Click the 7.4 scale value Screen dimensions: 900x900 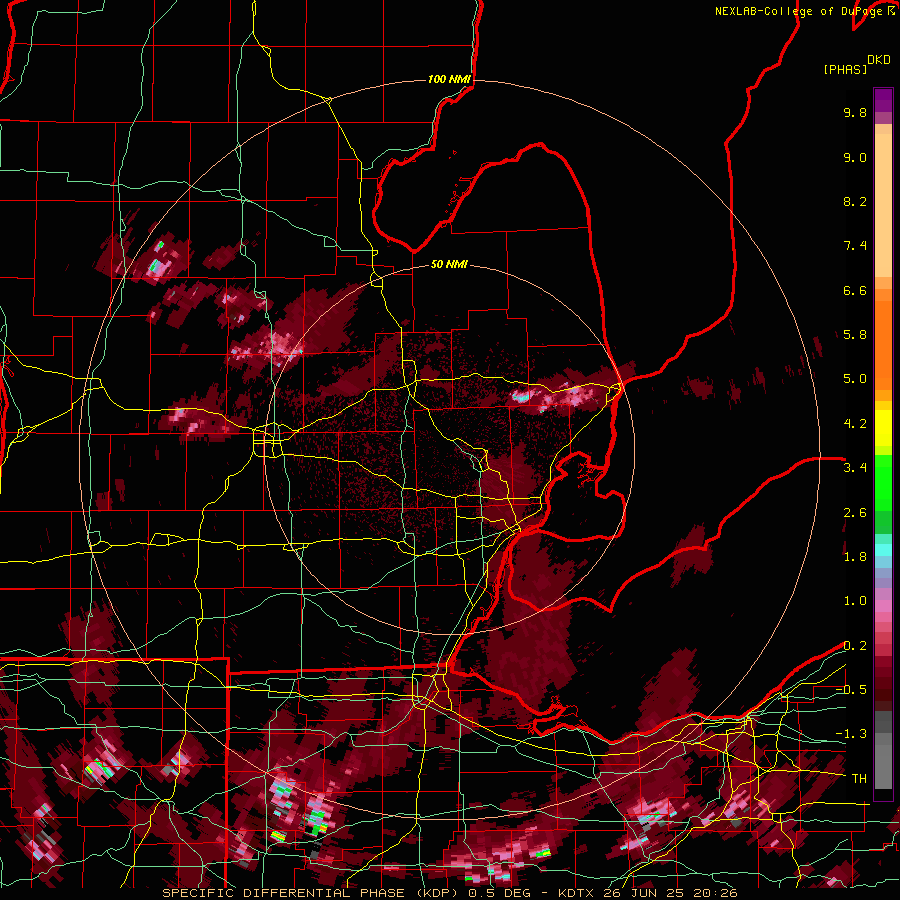click(855, 246)
